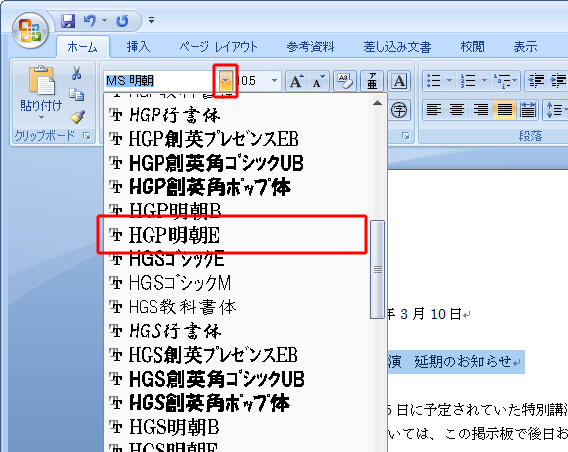Open the font name dropdown arrow

tap(225, 80)
